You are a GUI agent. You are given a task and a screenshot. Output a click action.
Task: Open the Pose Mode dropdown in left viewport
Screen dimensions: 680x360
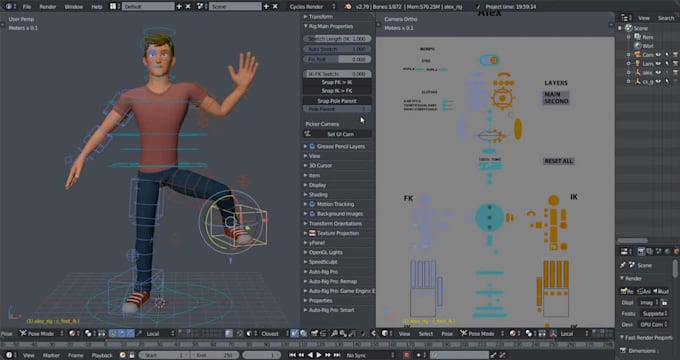[x=42, y=334]
